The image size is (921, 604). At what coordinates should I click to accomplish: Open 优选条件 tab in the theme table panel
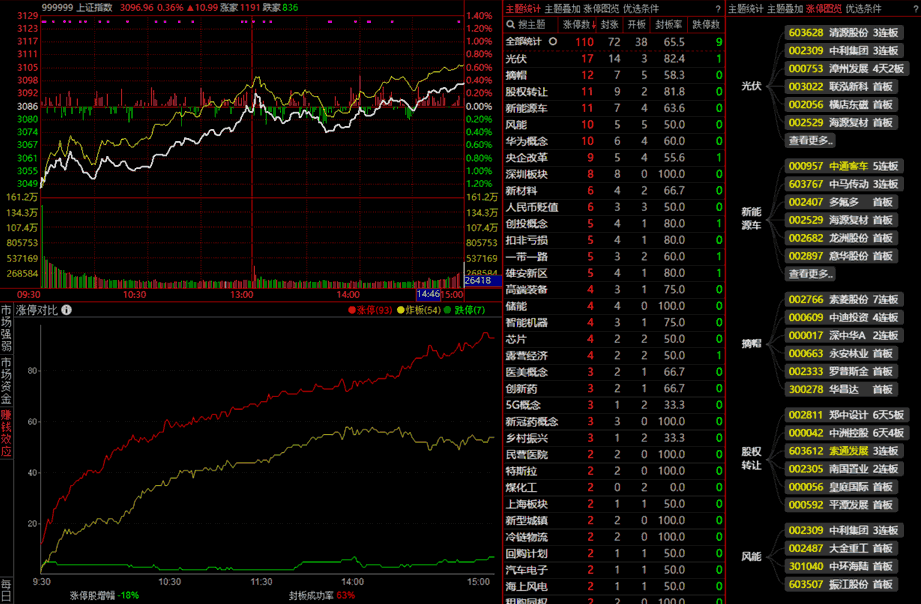click(x=641, y=9)
